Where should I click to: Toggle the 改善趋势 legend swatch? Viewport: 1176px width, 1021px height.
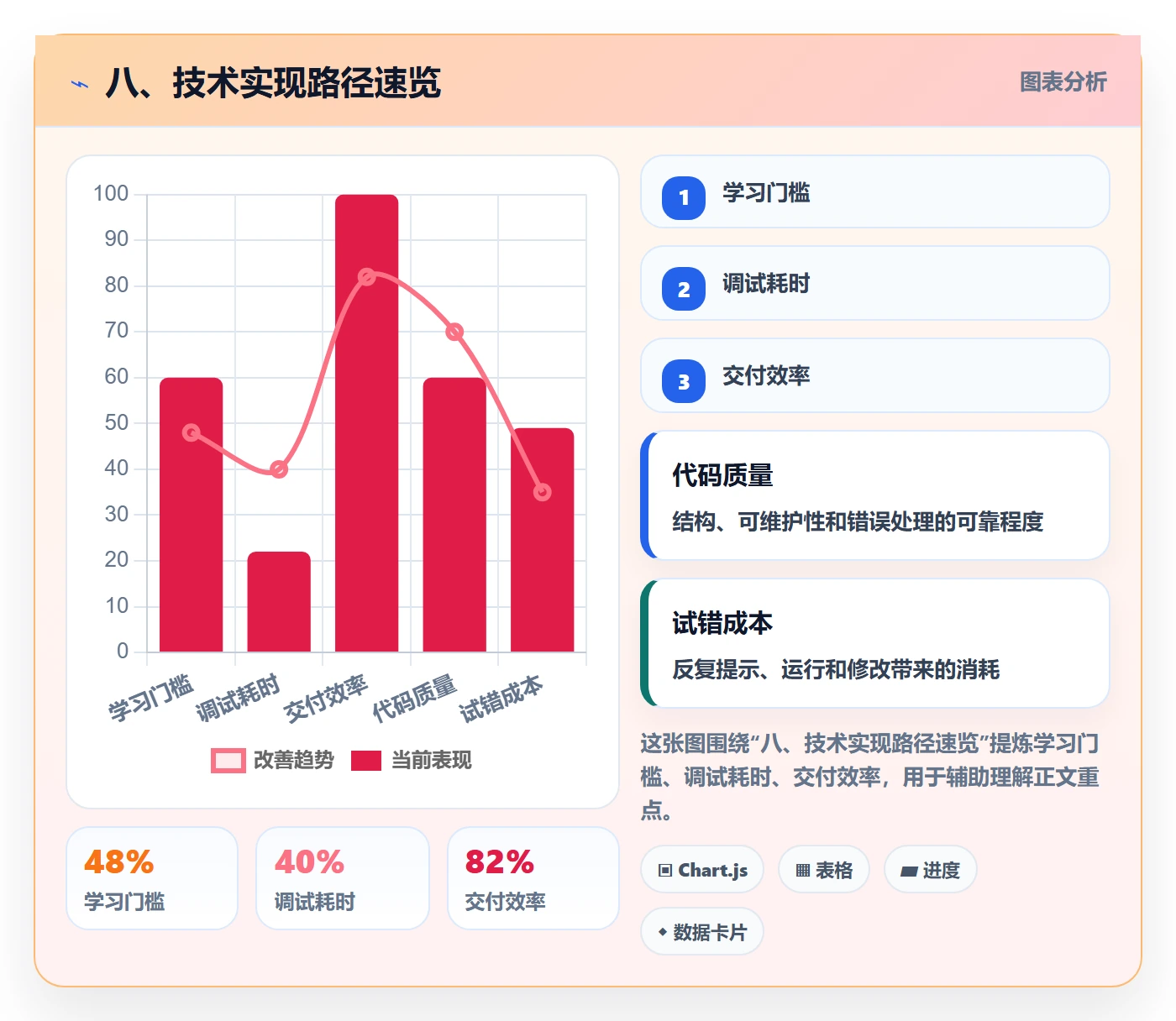pos(228,760)
